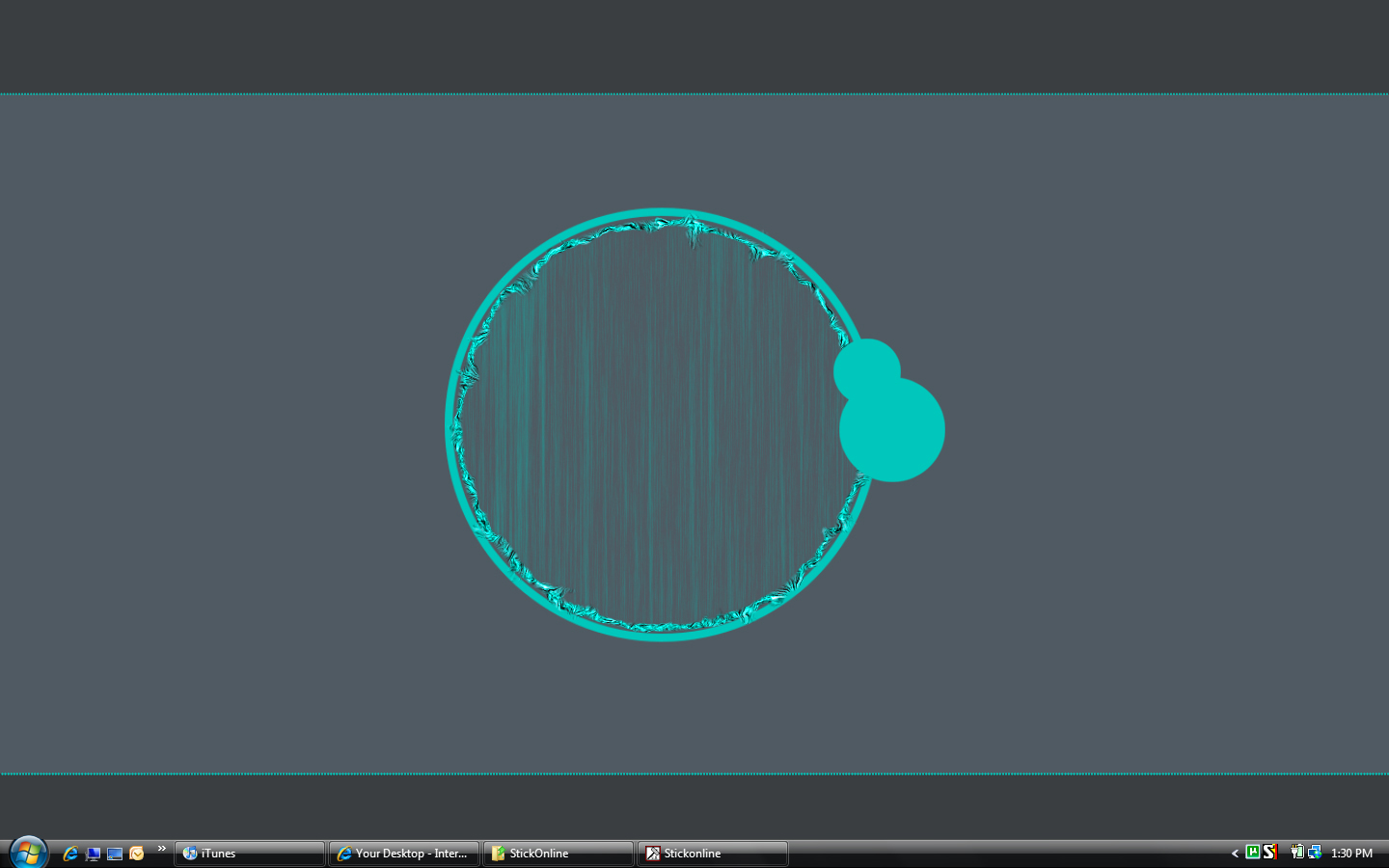
Task: Expand the Quick Launch overflow chevron
Action: pyautogui.click(x=162, y=849)
